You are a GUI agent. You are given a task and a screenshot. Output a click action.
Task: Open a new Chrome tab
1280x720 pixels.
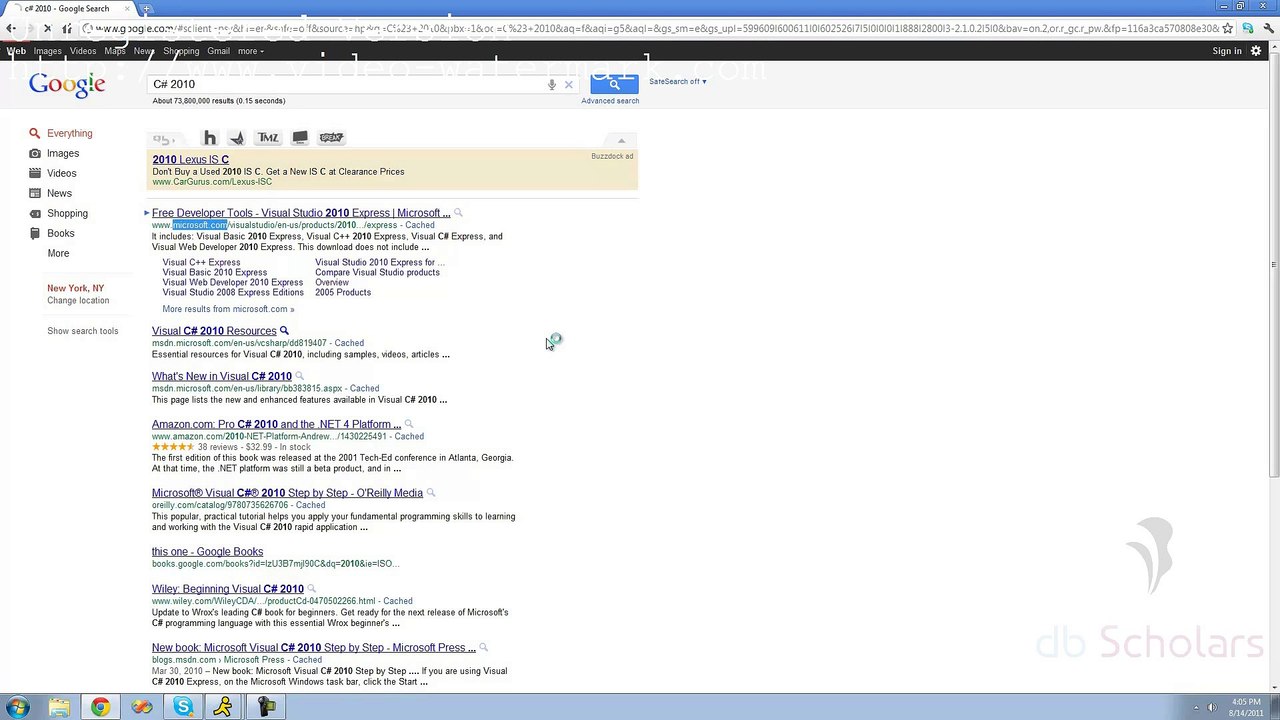tap(146, 8)
